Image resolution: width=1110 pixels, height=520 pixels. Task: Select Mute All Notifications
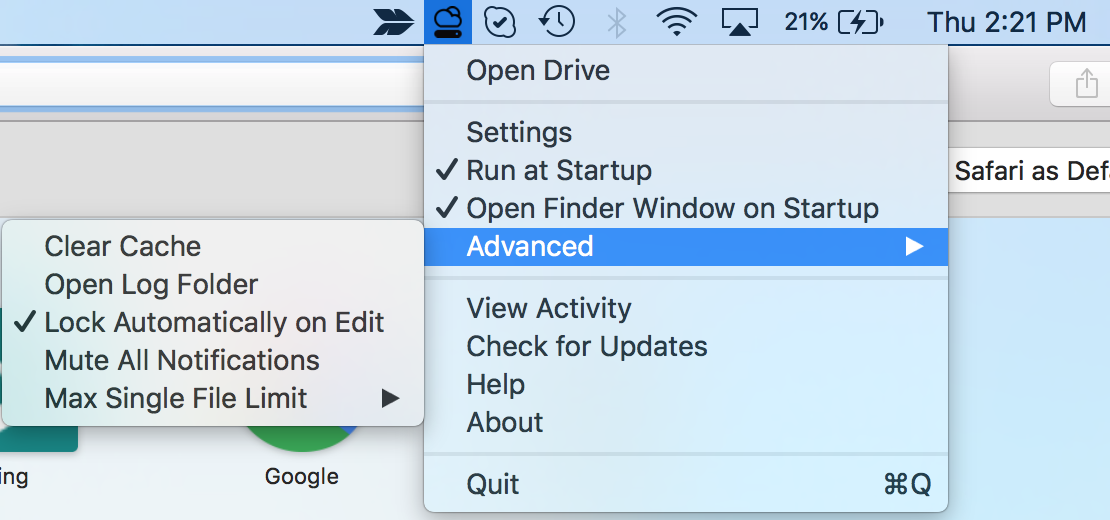coord(182,360)
